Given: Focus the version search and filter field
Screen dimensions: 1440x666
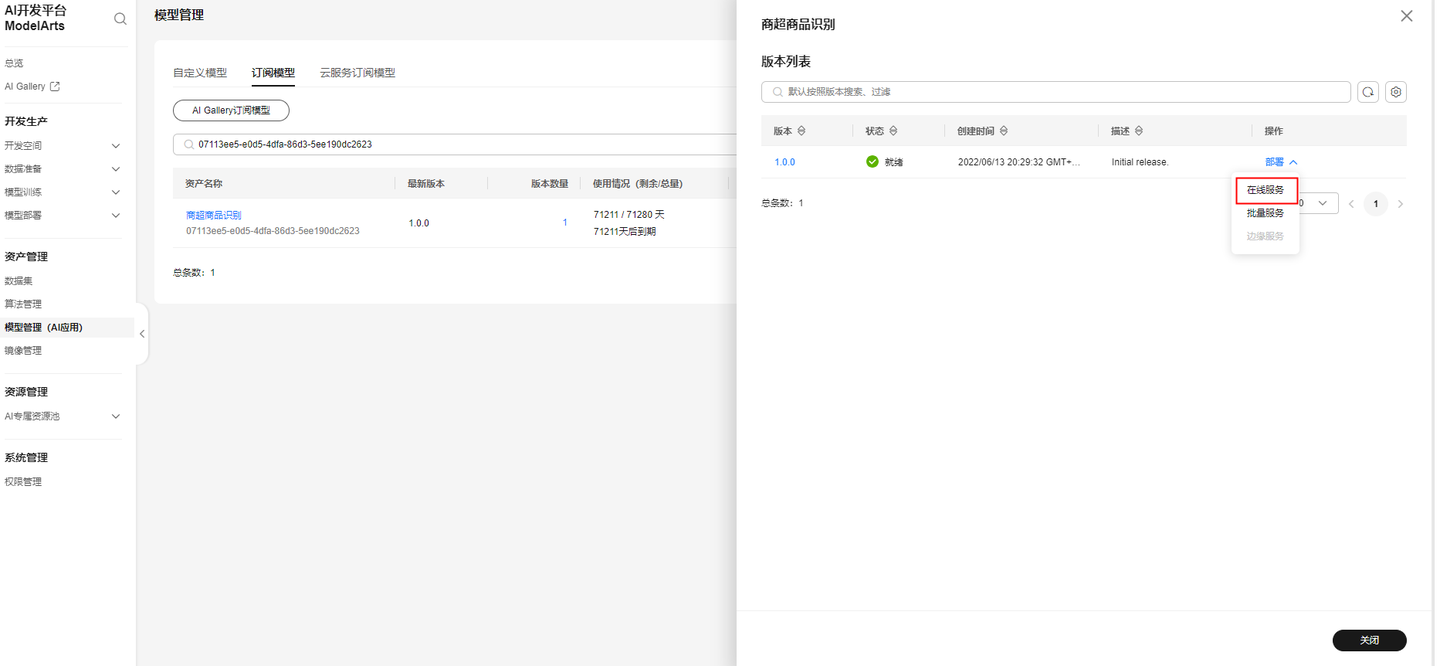Looking at the screenshot, I should click(x=1056, y=92).
